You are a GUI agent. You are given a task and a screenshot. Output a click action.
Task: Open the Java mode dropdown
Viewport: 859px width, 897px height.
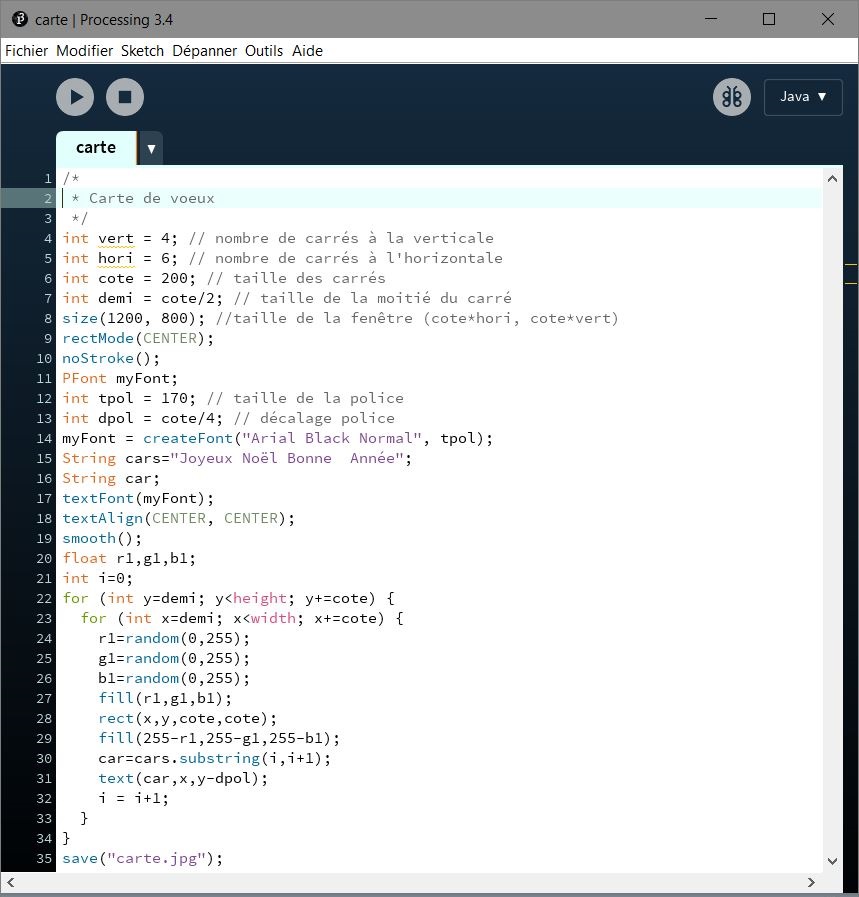point(803,97)
